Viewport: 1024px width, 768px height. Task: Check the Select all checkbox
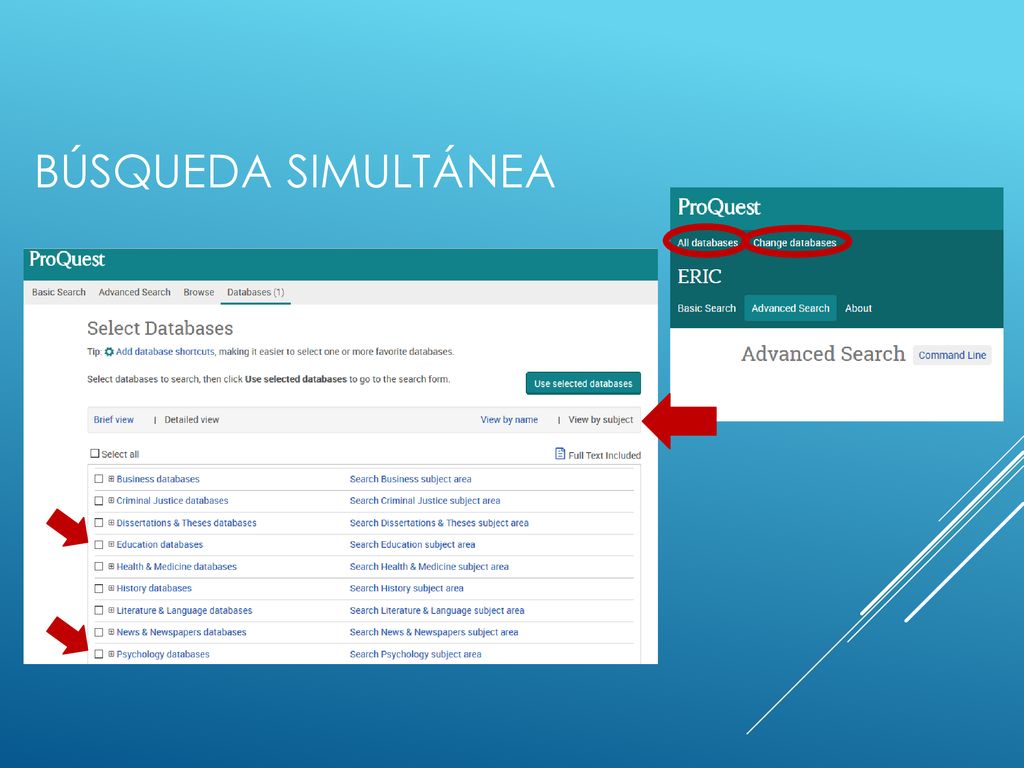[x=95, y=453]
